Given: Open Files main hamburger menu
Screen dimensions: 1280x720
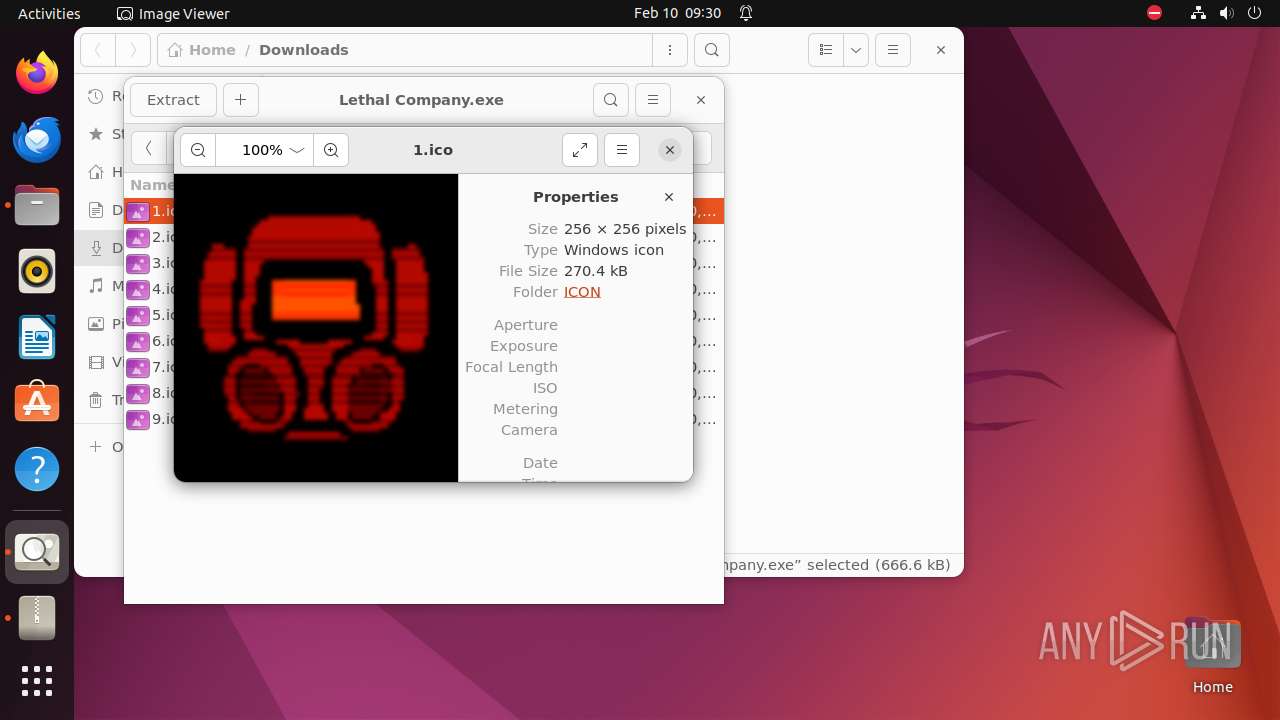Looking at the screenshot, I should pyautogui.click(x=893, y=50).
